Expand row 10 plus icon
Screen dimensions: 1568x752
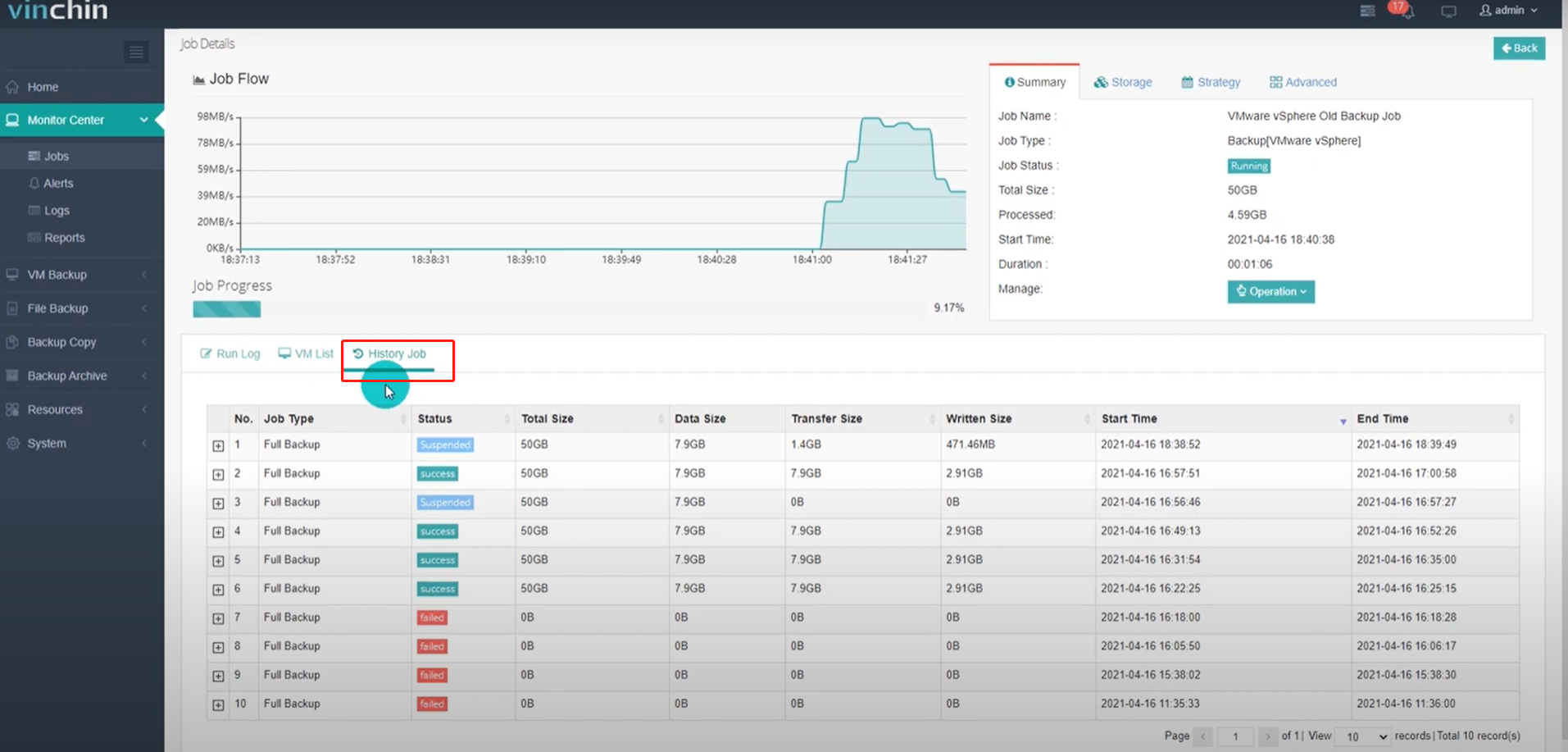[x=218, y=705]
